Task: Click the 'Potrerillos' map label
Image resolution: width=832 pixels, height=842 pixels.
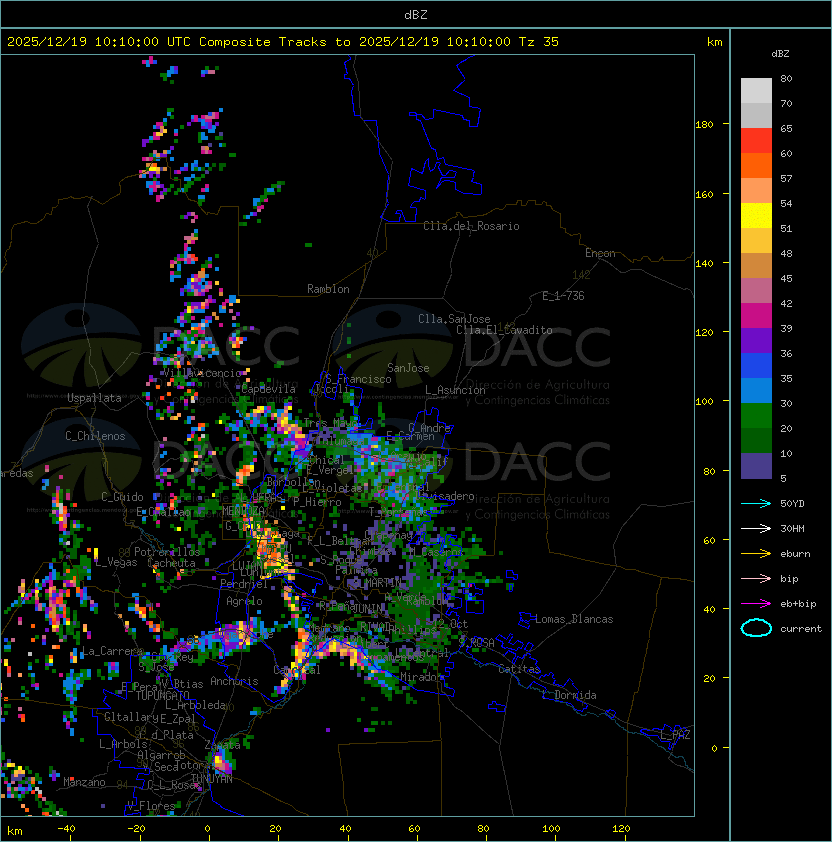Action: (x=167, y=552)
